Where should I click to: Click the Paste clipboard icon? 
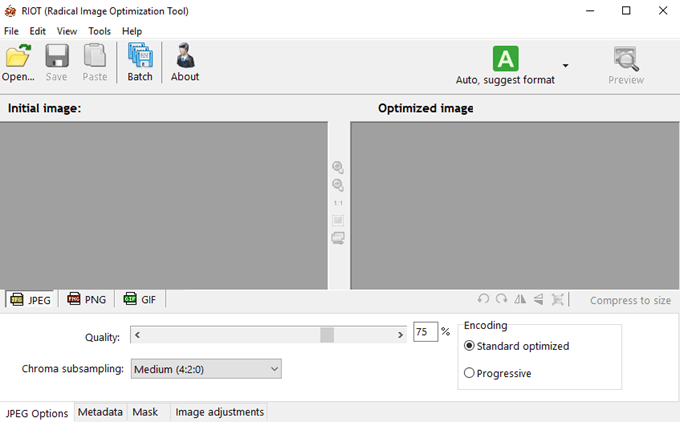95,56
